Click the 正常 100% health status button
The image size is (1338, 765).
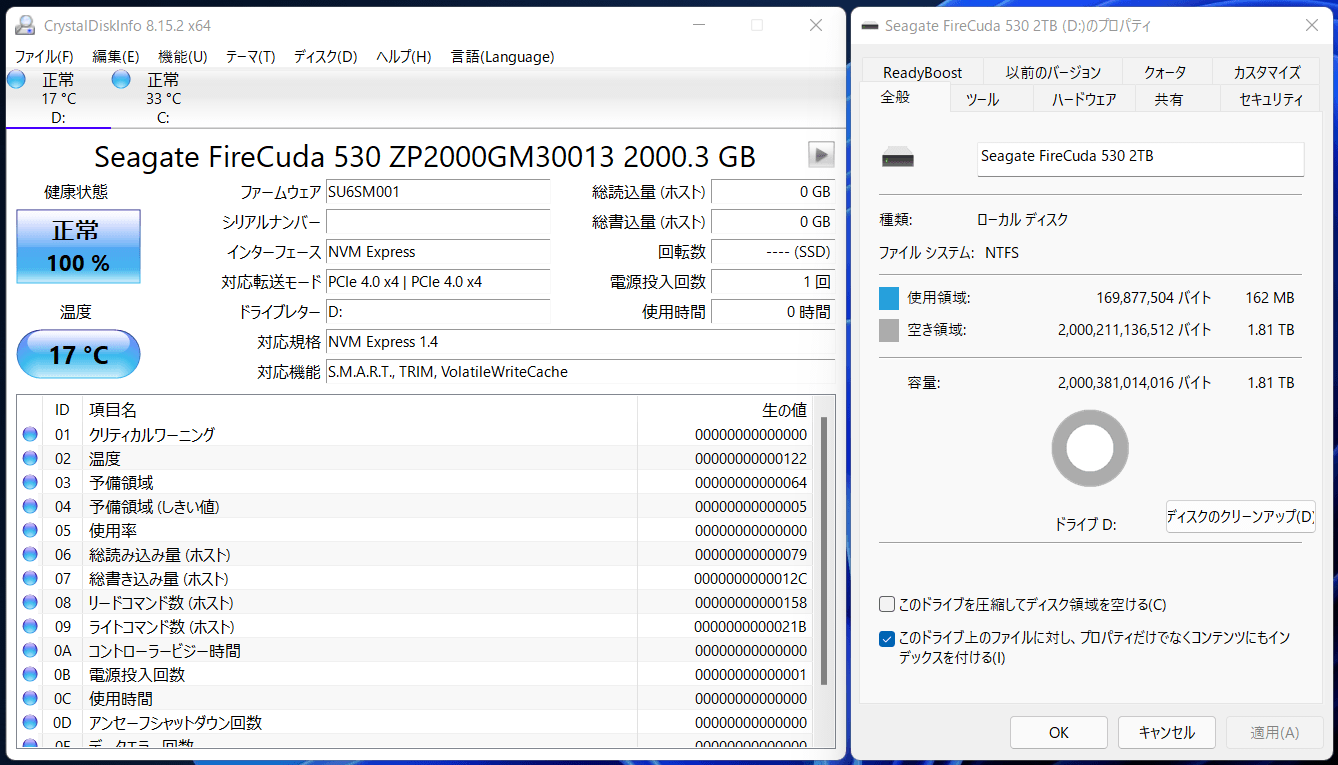[x=79, y=247]
